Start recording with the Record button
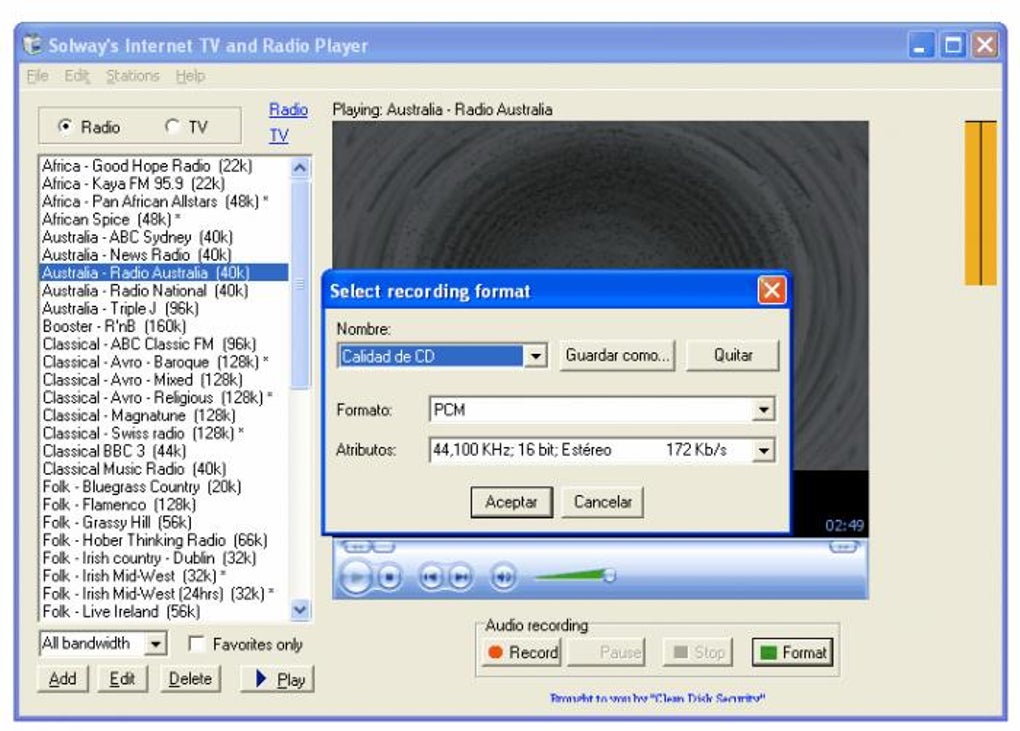Screen dimensions: 1020x731 click(523, 653)
